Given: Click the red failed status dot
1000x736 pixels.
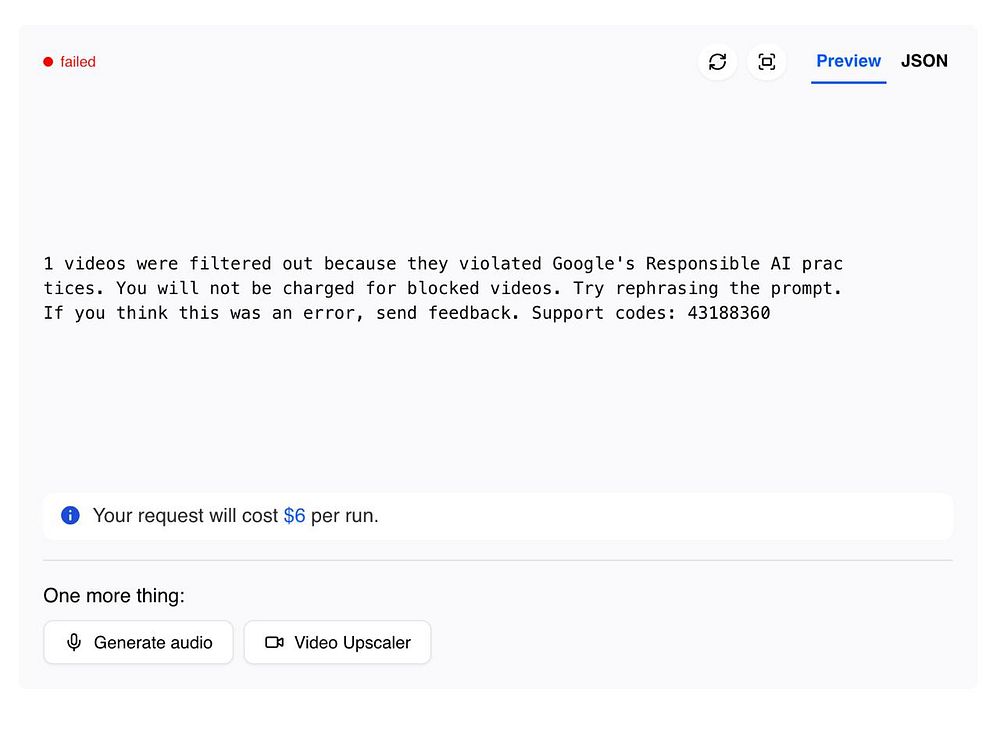Looking at the screenshot, I should (48, 62).
